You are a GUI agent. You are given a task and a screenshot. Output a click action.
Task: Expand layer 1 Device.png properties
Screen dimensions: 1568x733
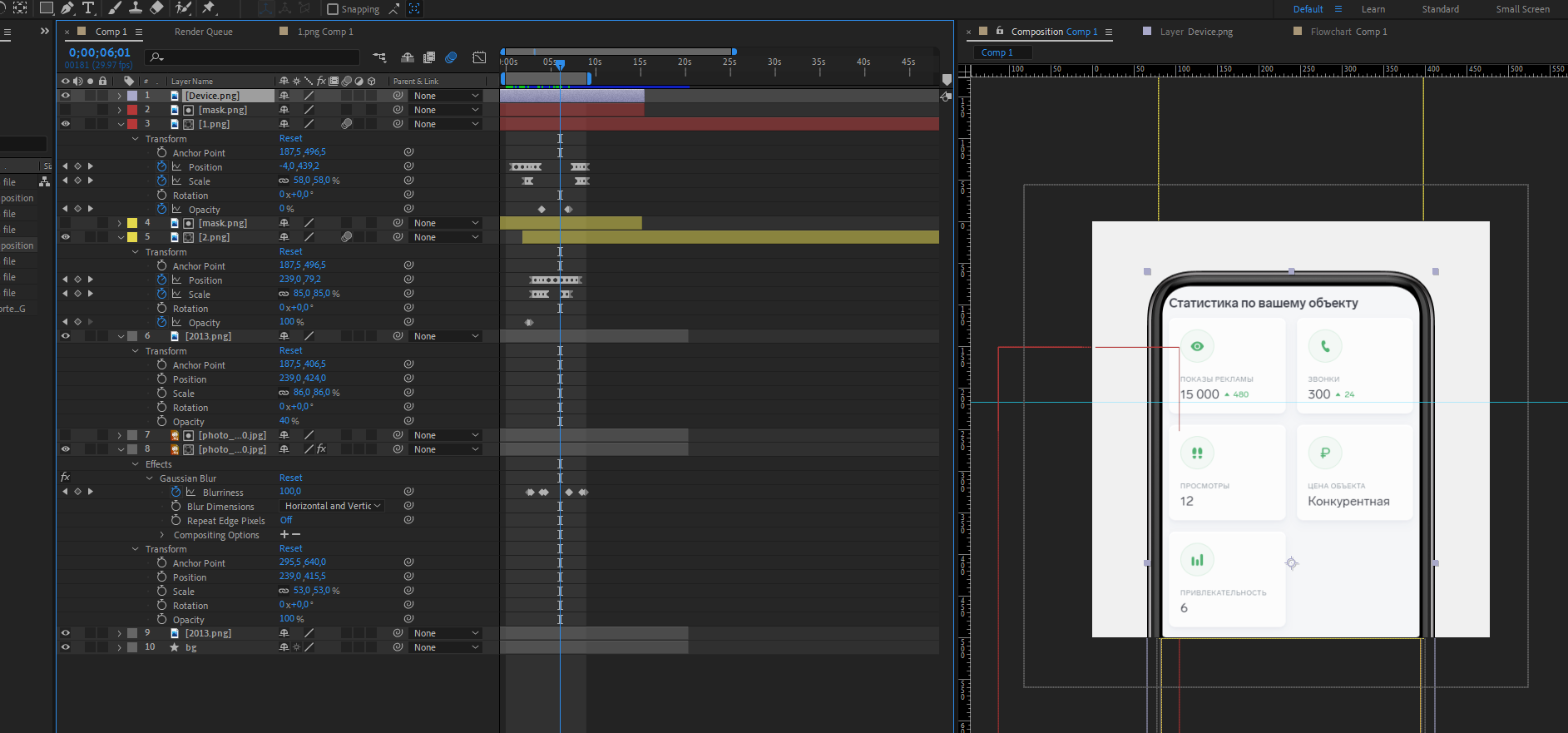pyautogui.click(x=119, y=96)
